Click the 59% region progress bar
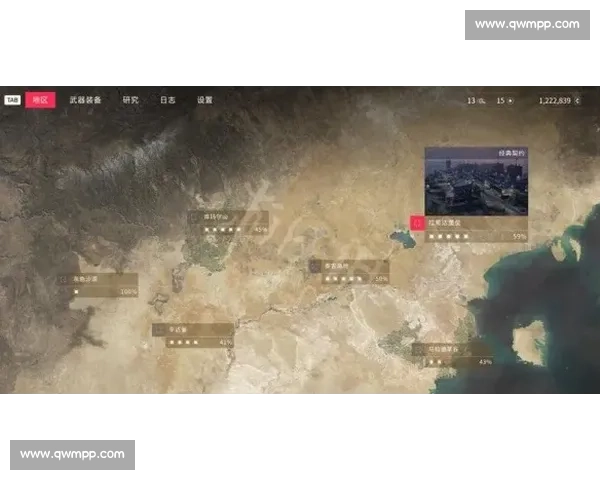Screen dimensions: 600x480 [476, 237]
